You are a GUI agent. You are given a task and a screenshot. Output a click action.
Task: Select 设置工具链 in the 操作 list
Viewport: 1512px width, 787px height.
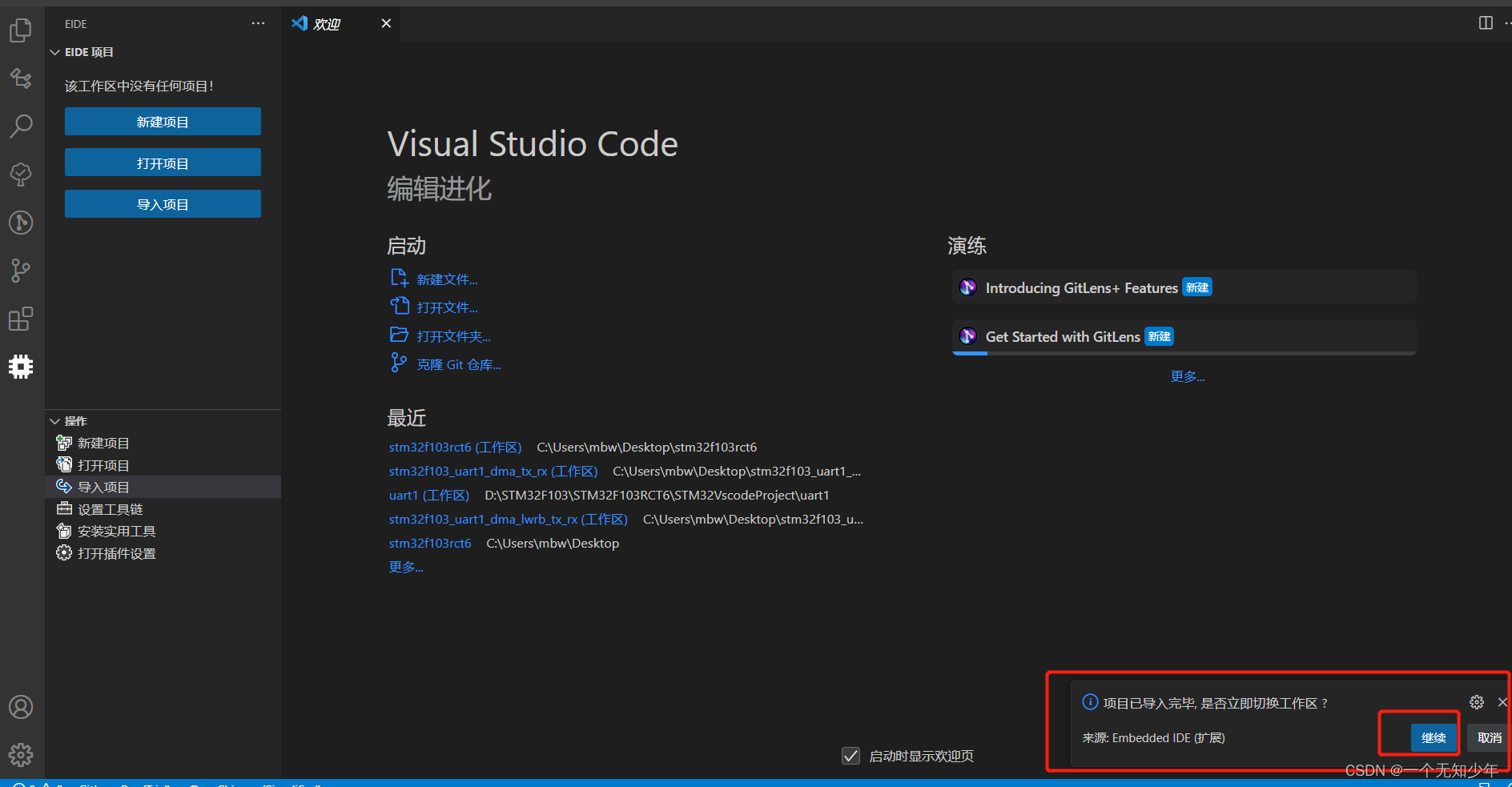(163, 509)
